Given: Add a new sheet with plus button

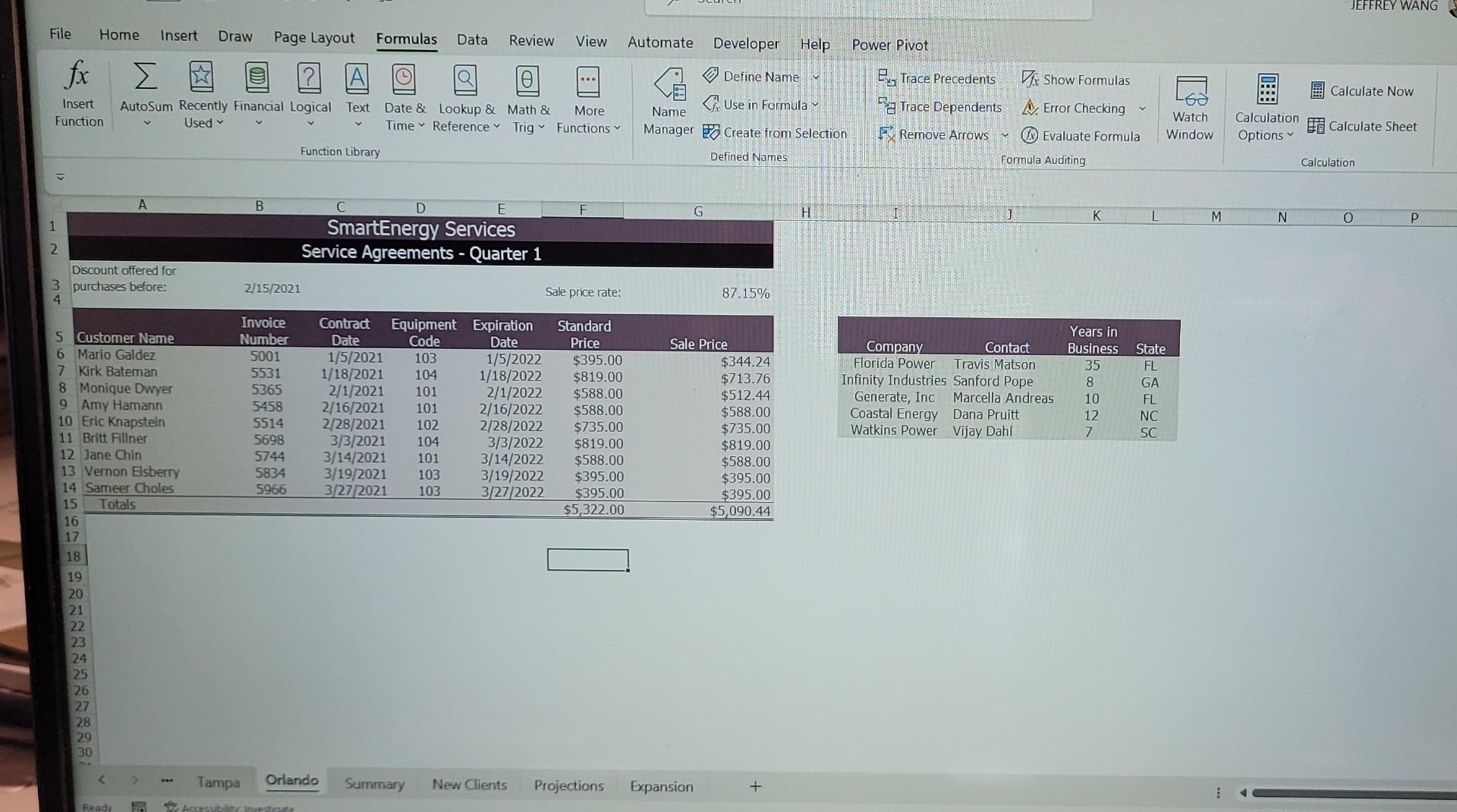Looking at the screenshot, I should pyautogui.click(x=755, y=786).
